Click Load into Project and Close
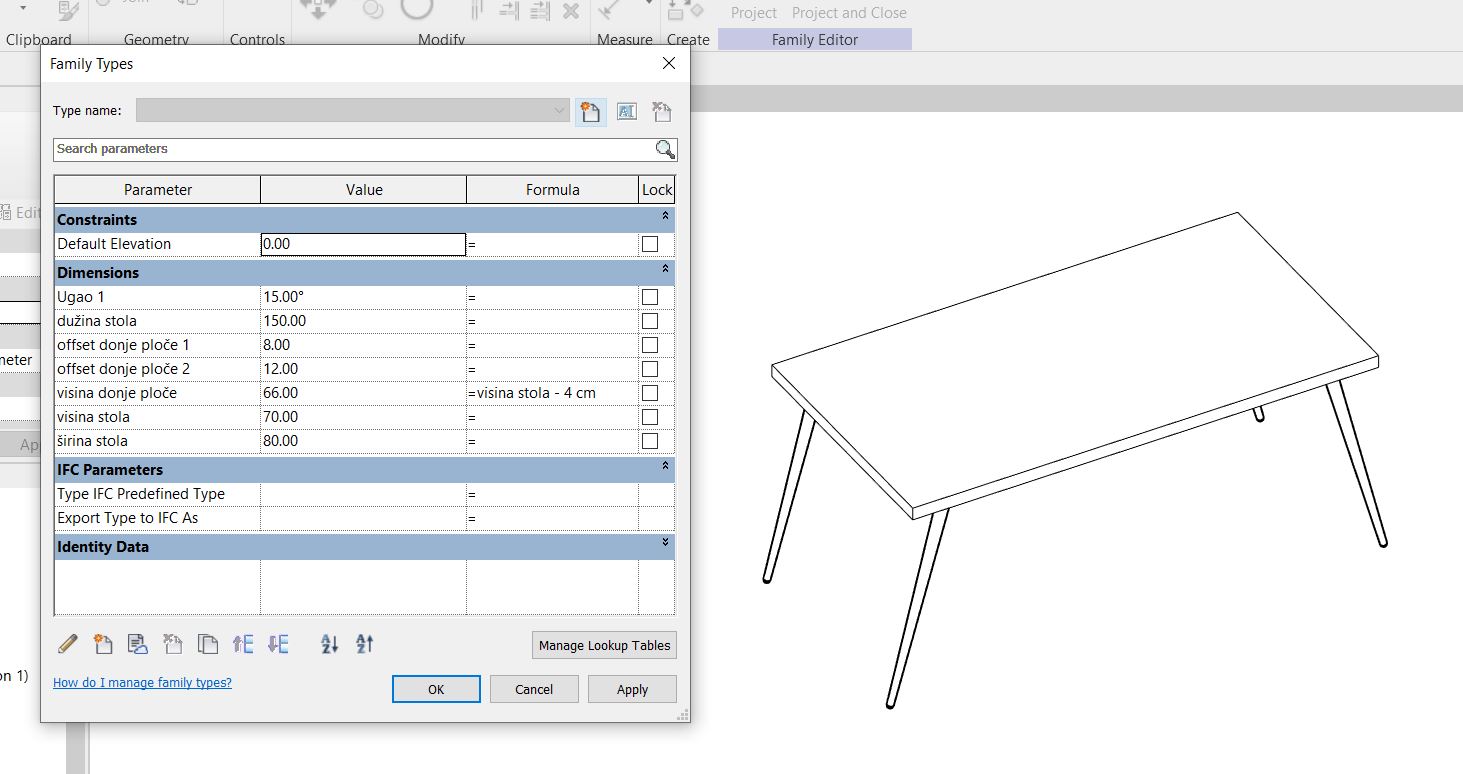The height and width of the screenshot is (774, 1463). tap(849, 13)
